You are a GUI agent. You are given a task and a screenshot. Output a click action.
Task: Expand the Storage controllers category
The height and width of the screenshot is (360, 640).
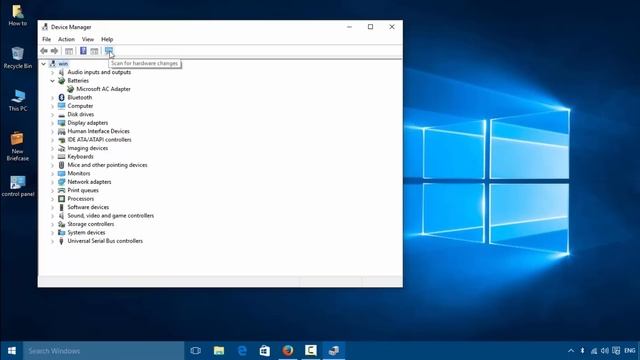[52, 224]
